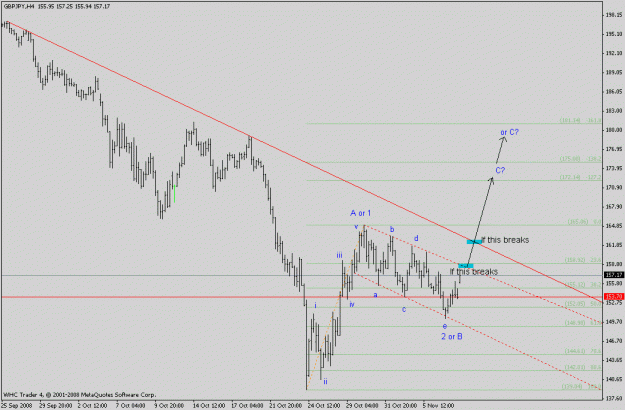The image size is (625, 410).
Task: Click the "WHC Trader 4" copyright text
Action: [x=79, y=395]
